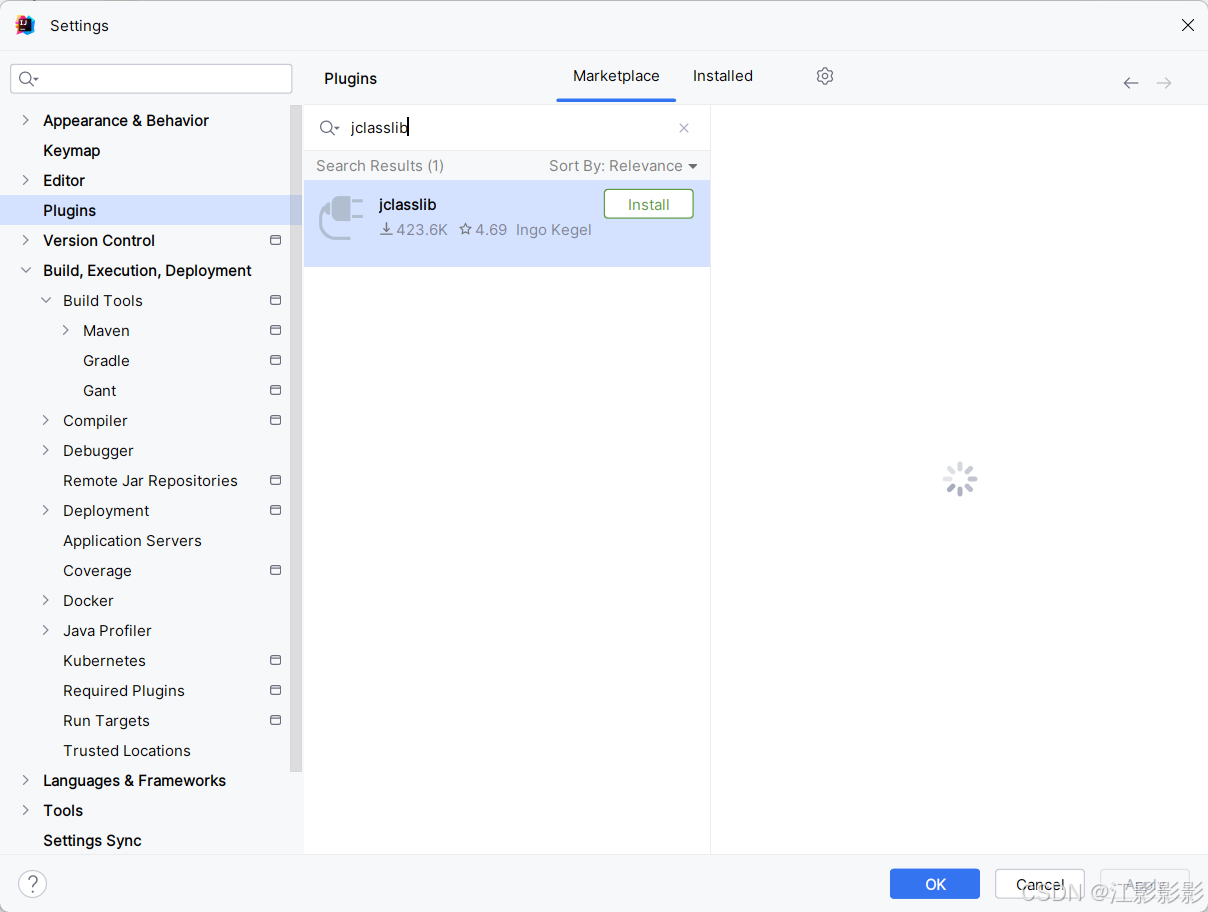The image size is (1208, 912).
Task: Close the Settings dialog window
Action: click(x=1188, y=25)
